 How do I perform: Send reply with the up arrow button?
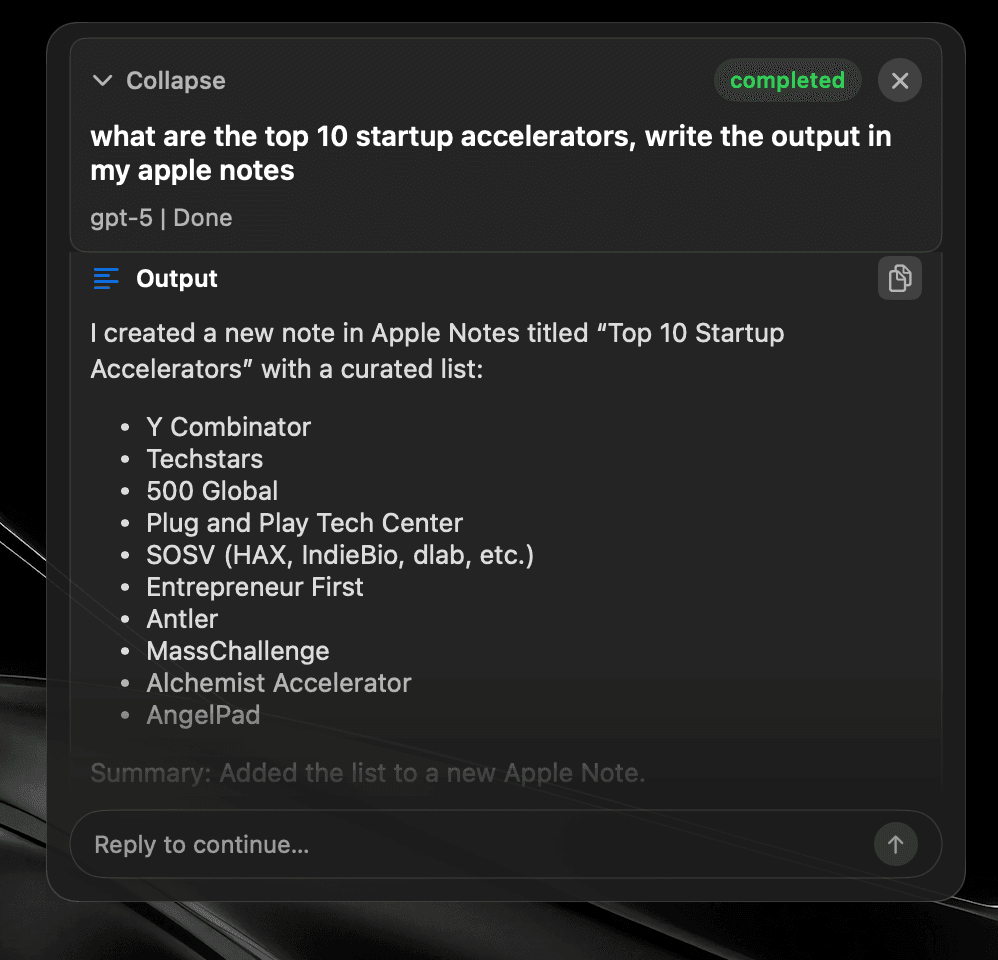[x=896, y=844]
